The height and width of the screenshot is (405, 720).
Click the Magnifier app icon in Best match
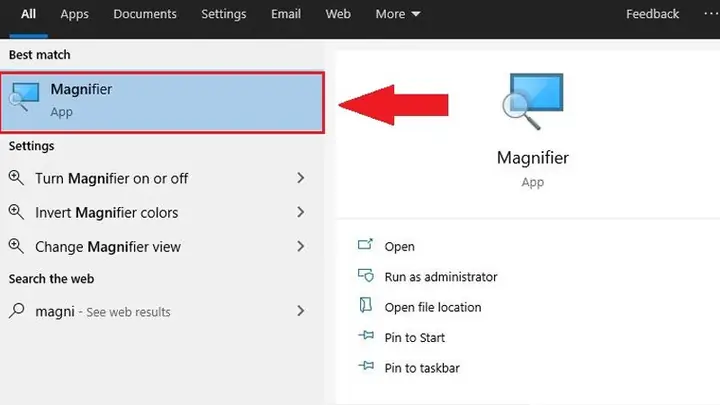tap(24, 96)
